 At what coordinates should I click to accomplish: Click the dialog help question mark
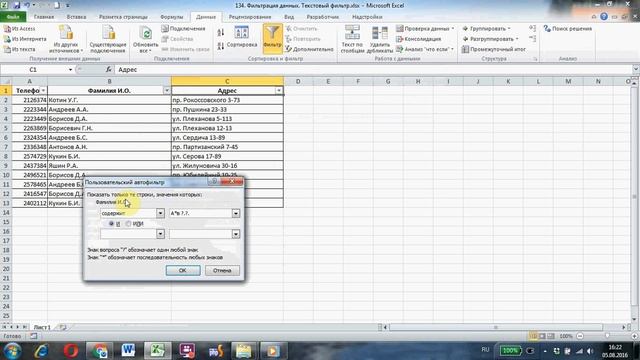coord(215,182)
